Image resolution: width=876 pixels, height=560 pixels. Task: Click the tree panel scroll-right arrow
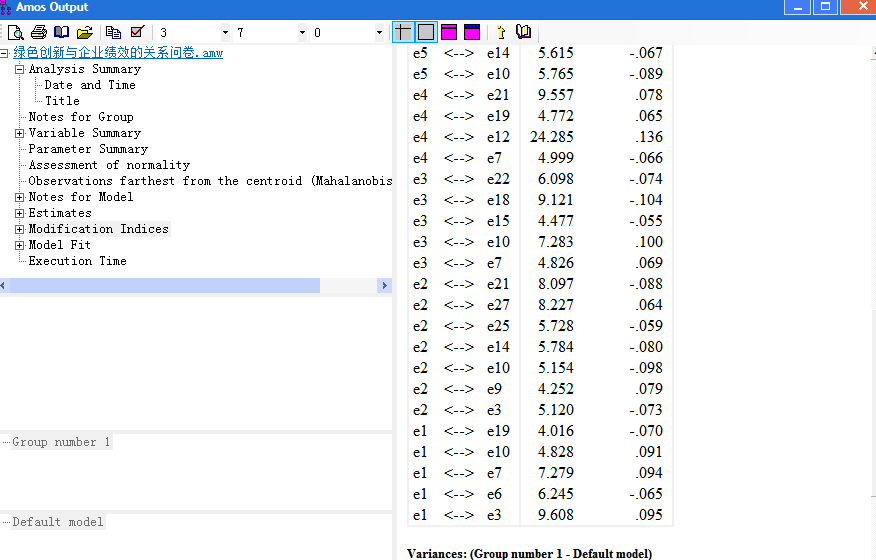pos(384,286)
